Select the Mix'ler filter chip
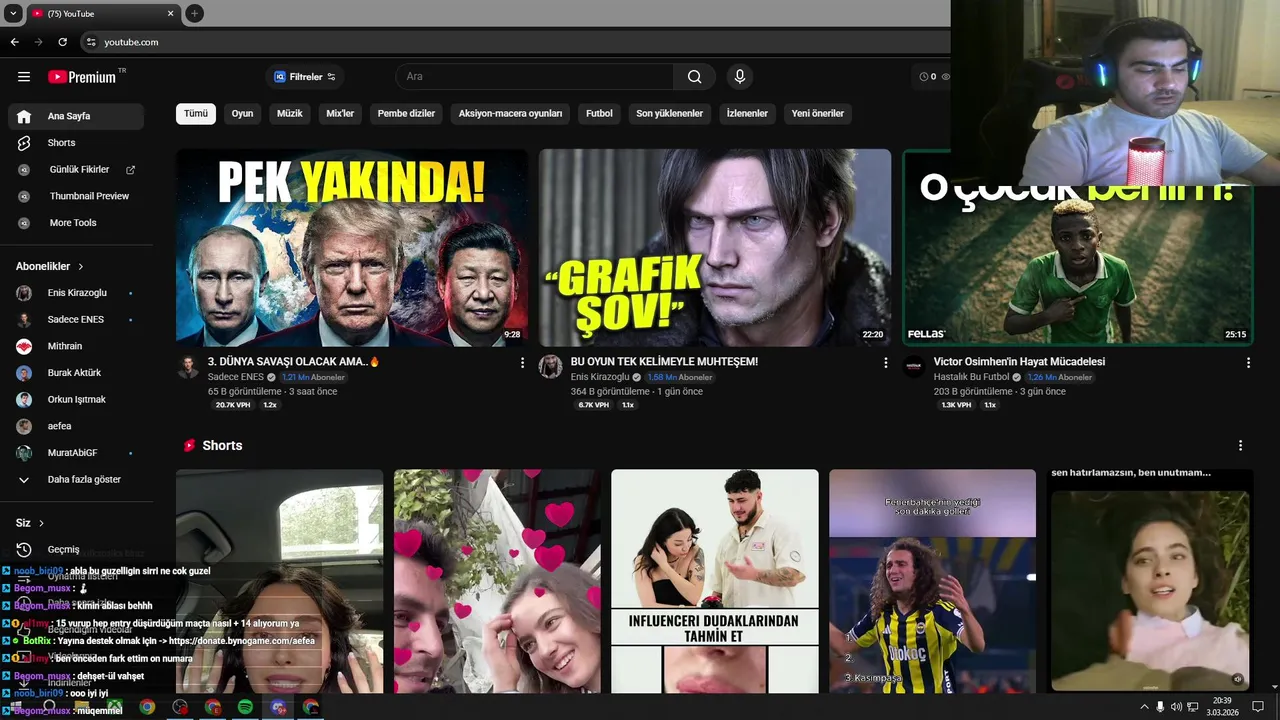This screenshot has width=1280, height=720. coord(340,114)
